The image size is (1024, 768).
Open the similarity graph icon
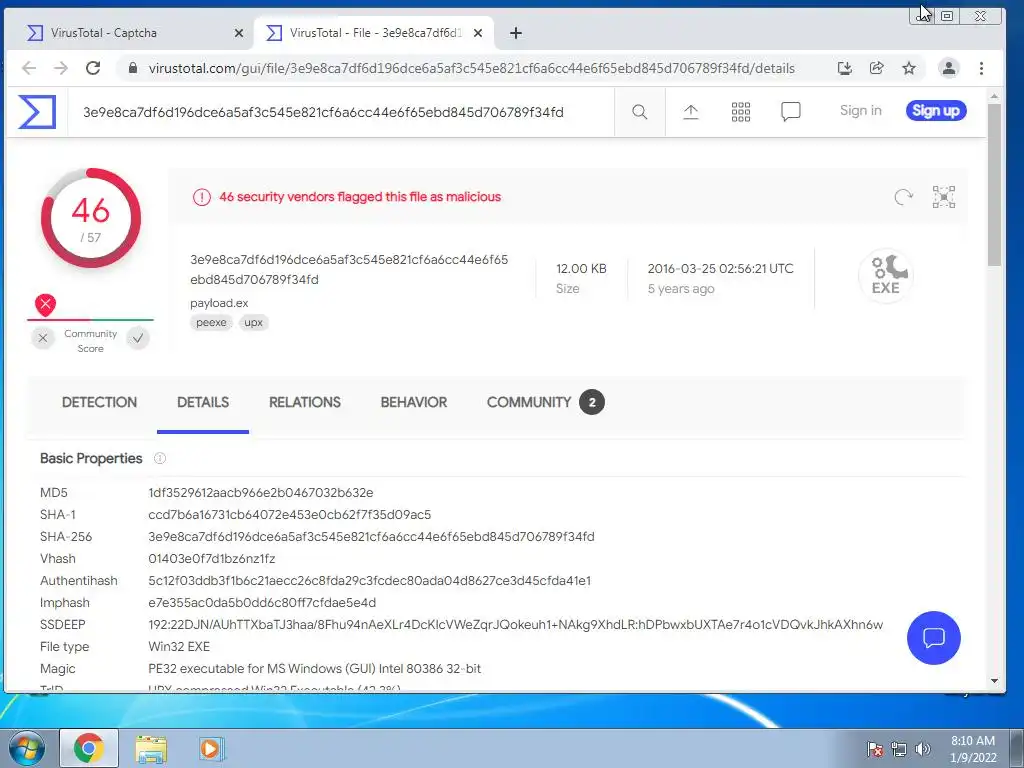click(944, 197)
